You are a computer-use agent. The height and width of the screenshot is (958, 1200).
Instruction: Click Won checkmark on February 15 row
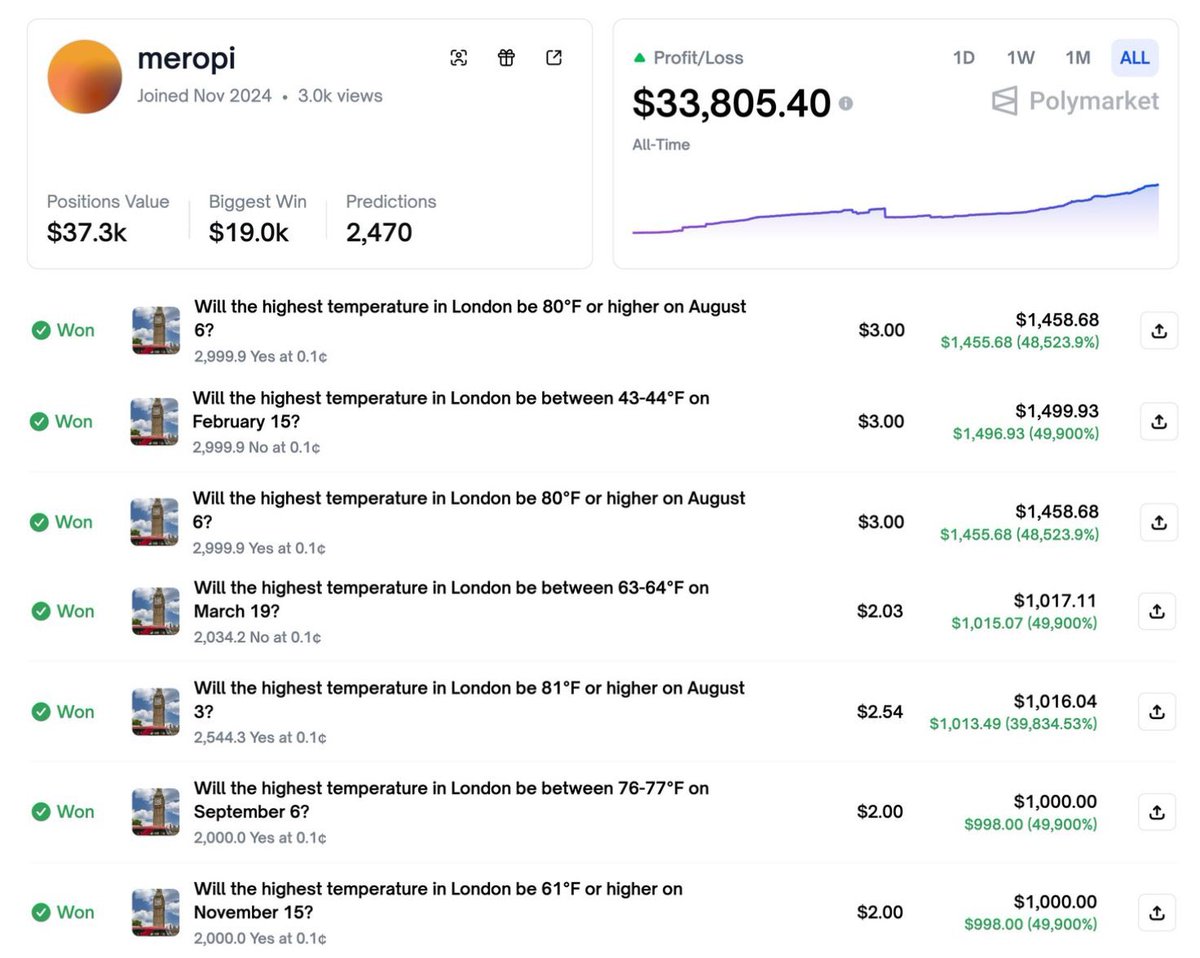point(39,422)
